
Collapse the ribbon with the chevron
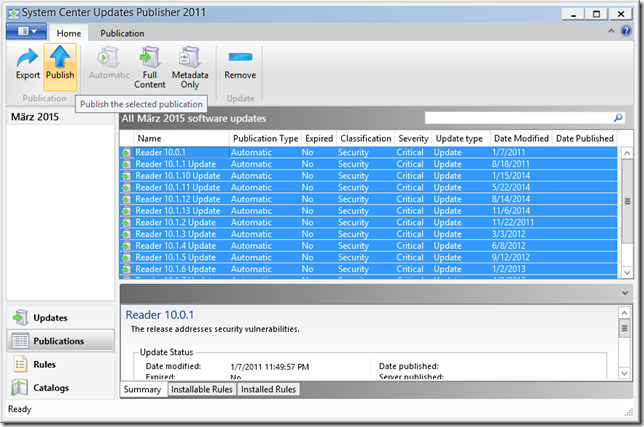[611, 31]
